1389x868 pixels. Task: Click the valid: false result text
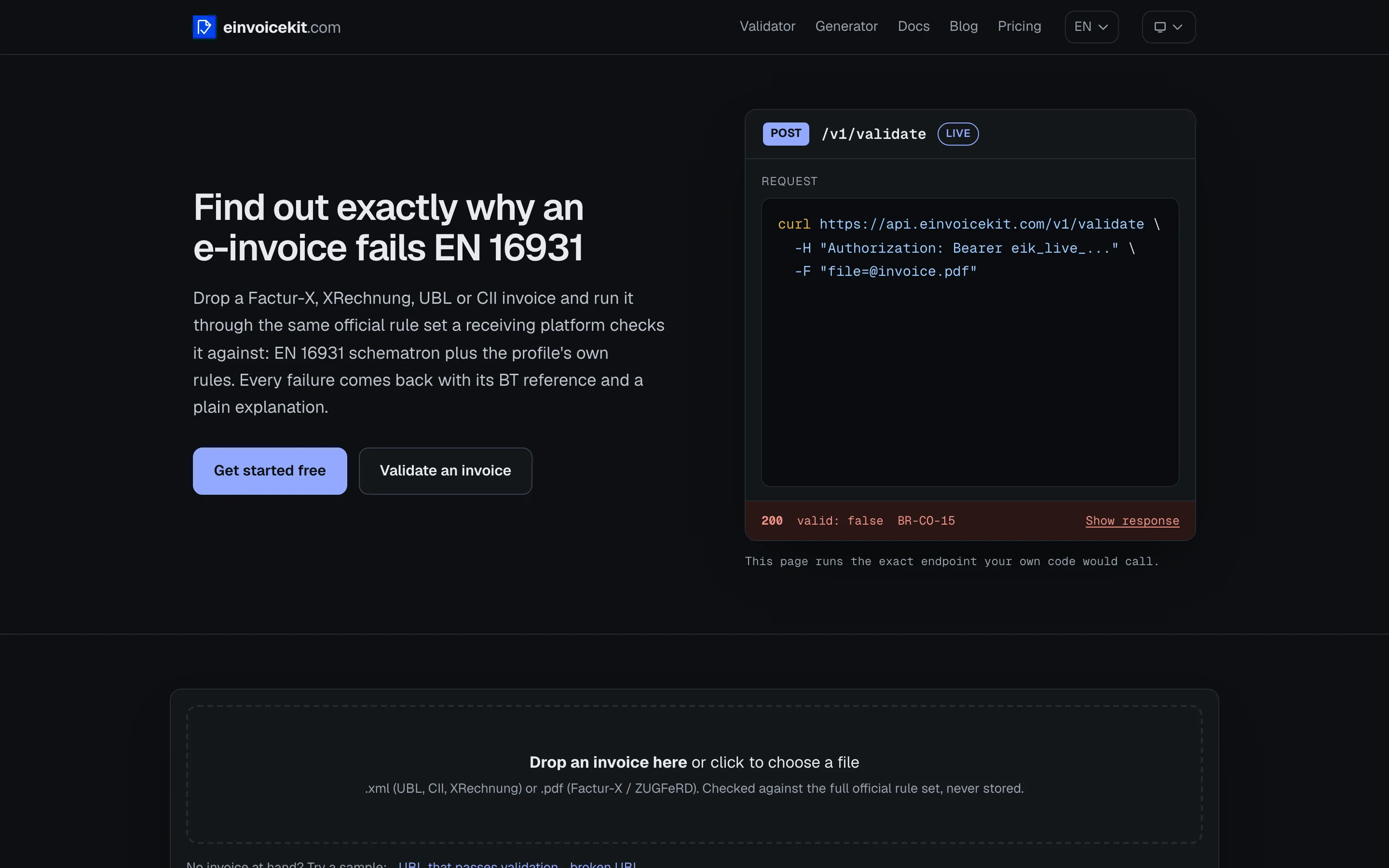coord(840,521)
